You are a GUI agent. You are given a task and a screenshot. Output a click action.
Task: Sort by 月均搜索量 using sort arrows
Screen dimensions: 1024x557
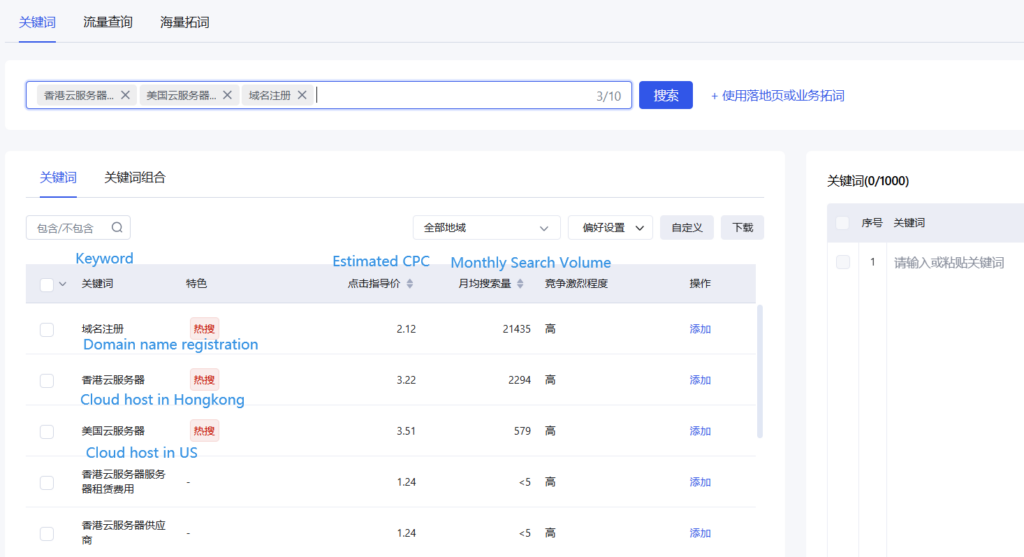(x=520, y=283)
